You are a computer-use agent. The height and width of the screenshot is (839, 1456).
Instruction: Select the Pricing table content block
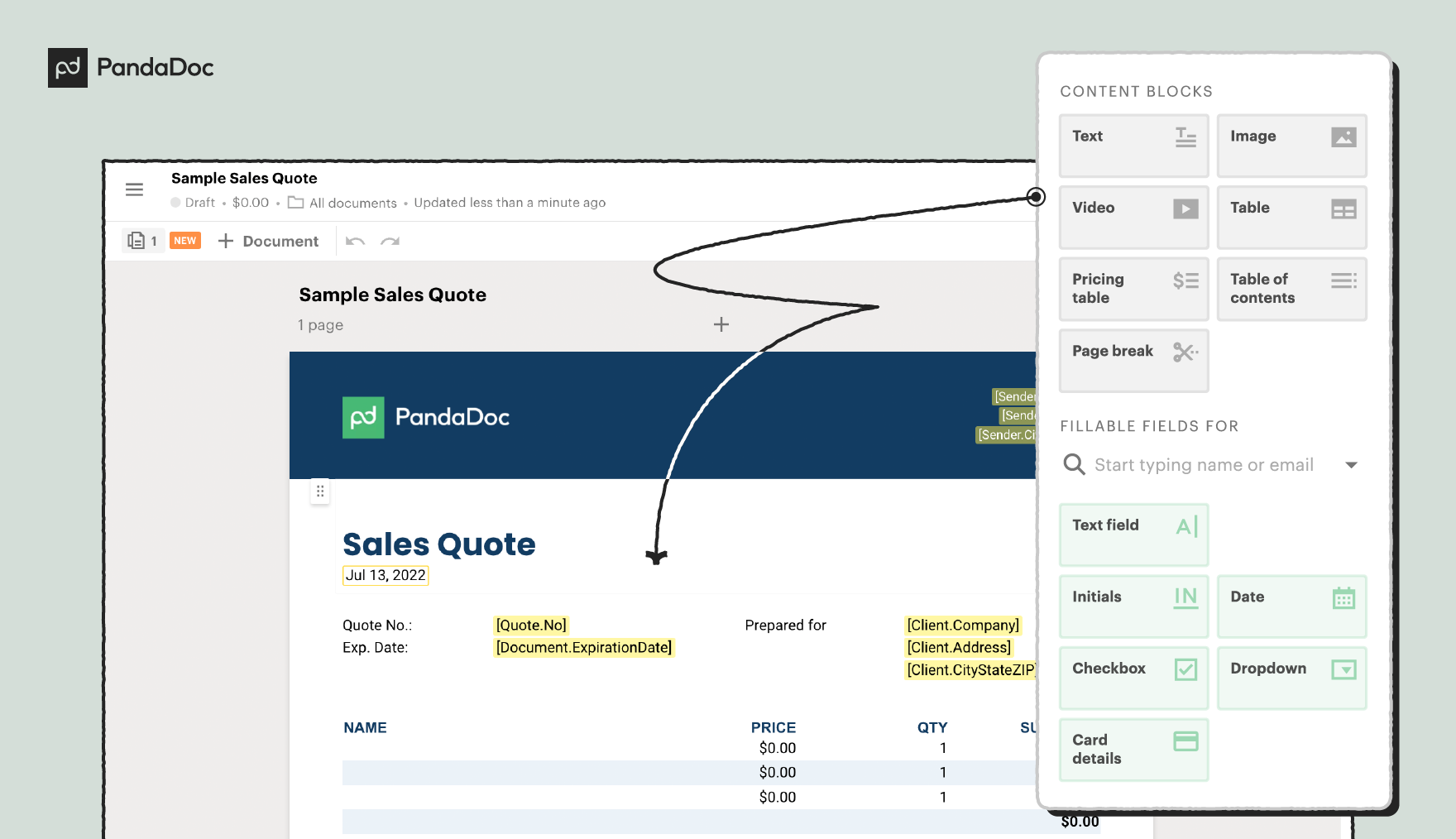1134,289
